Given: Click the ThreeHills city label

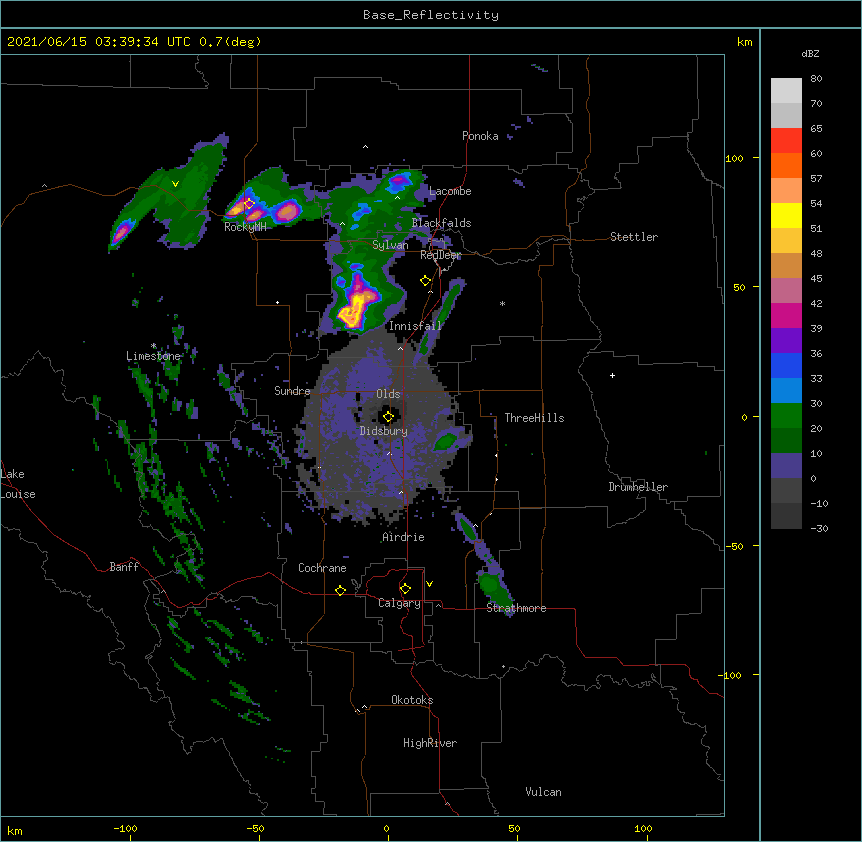Looking at the screenshot, I should coord(534,418).
